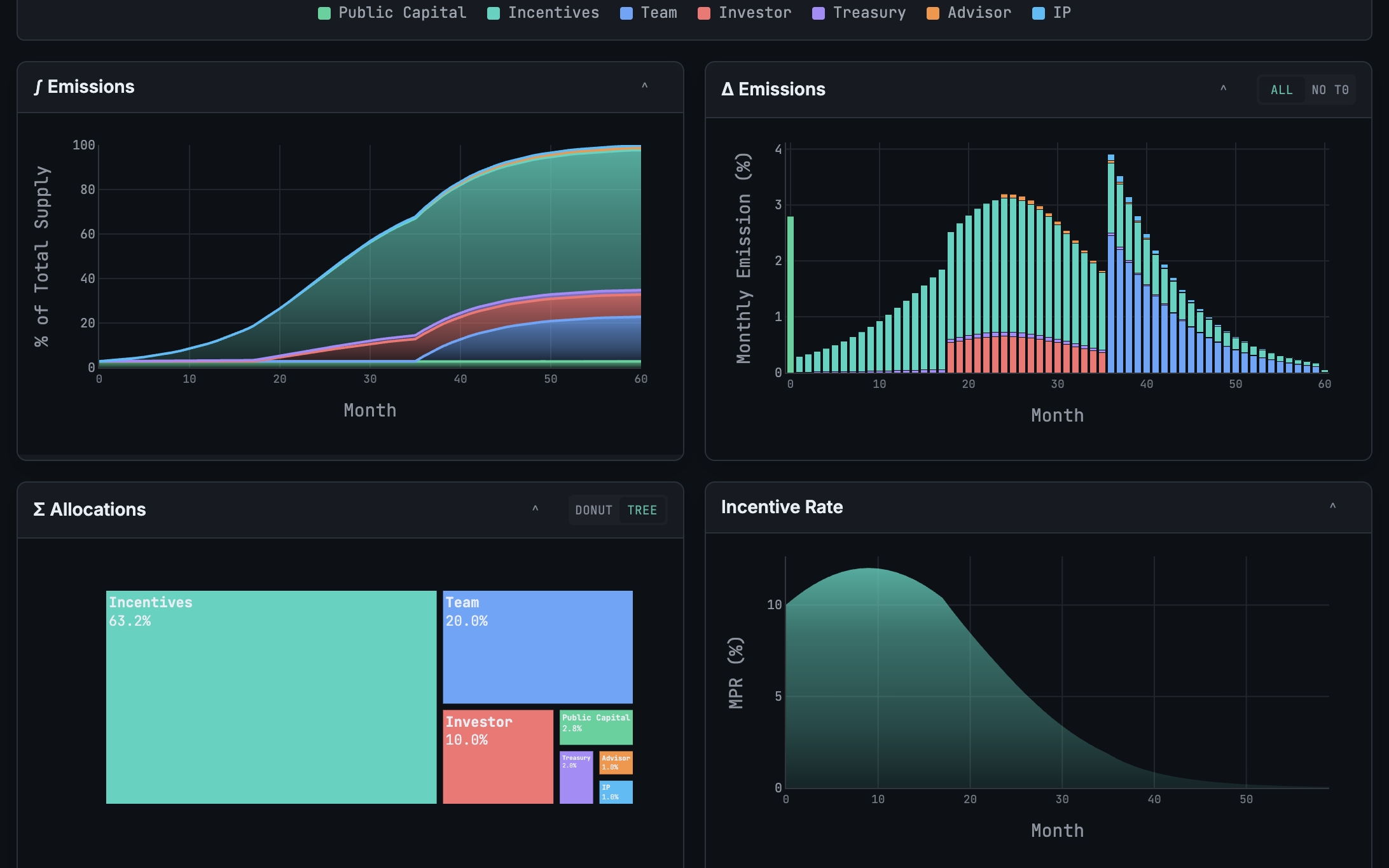Collapse the Incentive Rate panel

pyautogui.click(x=1332, y=507)
